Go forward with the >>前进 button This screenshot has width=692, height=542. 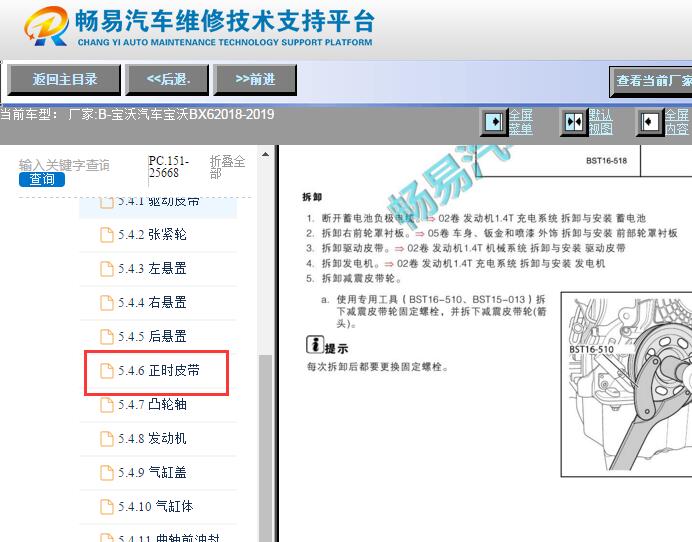click(x=255, y=80)
